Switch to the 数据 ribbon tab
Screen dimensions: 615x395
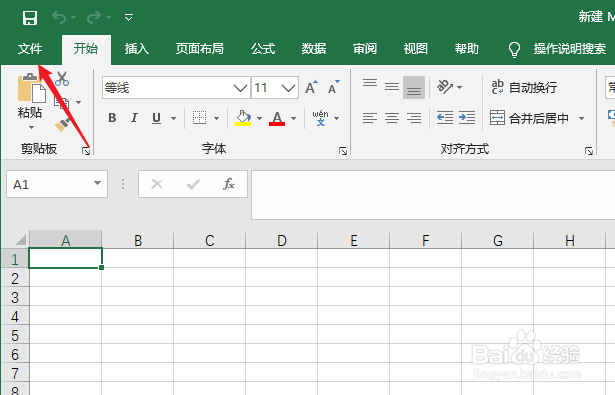pyautogui.click(x=314, y=49)
